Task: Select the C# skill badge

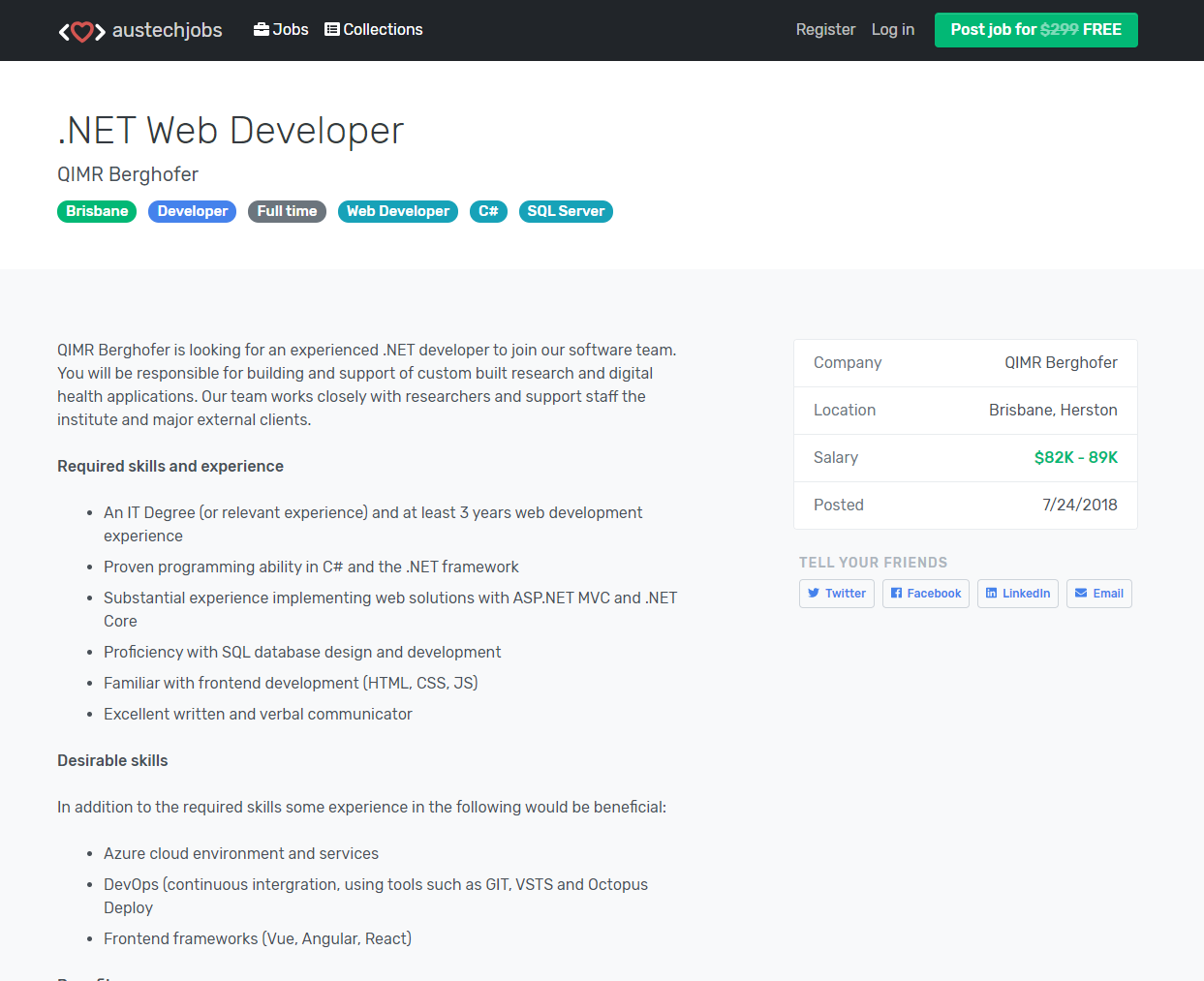Action: pyautogui.click(x=488, y=211)
